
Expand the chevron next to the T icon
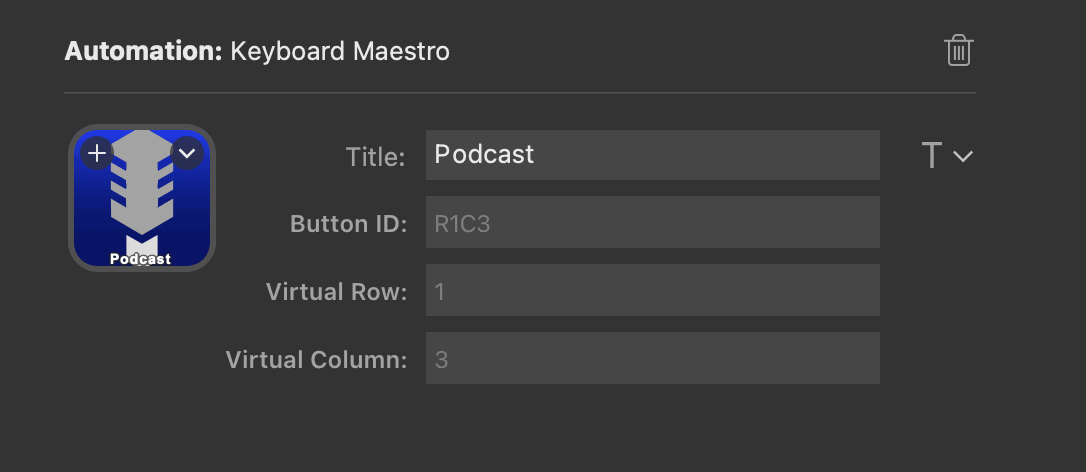coord(963,156)
